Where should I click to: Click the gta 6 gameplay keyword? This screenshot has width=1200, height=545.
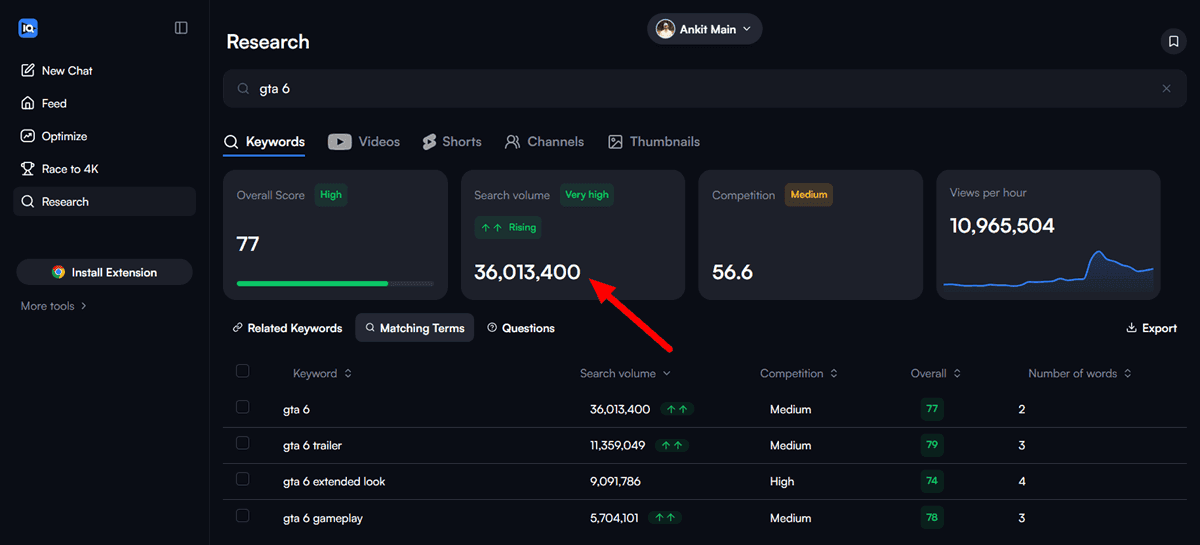[321, 518]
